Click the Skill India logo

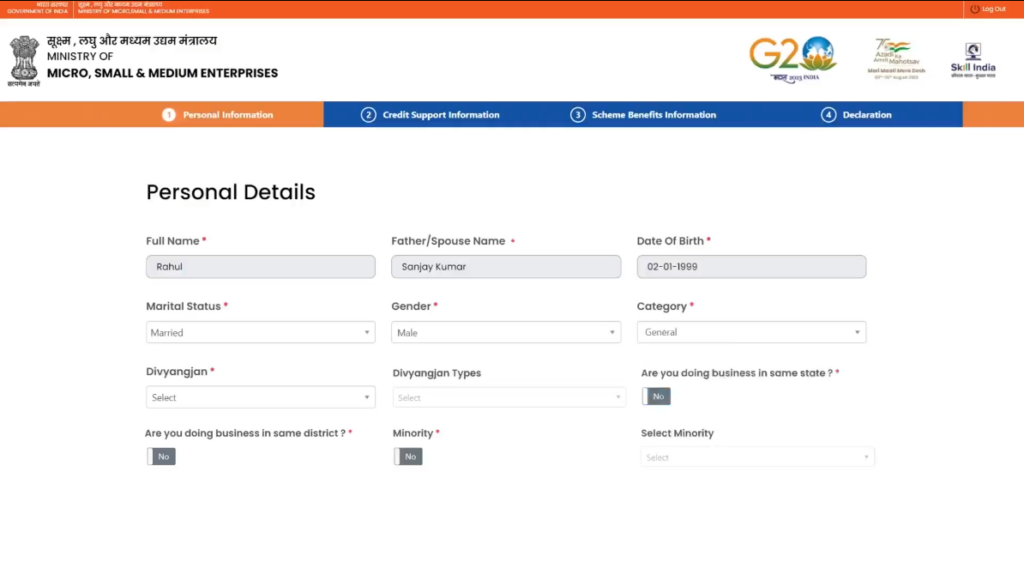pyautogui.click(x=972, y=60)
